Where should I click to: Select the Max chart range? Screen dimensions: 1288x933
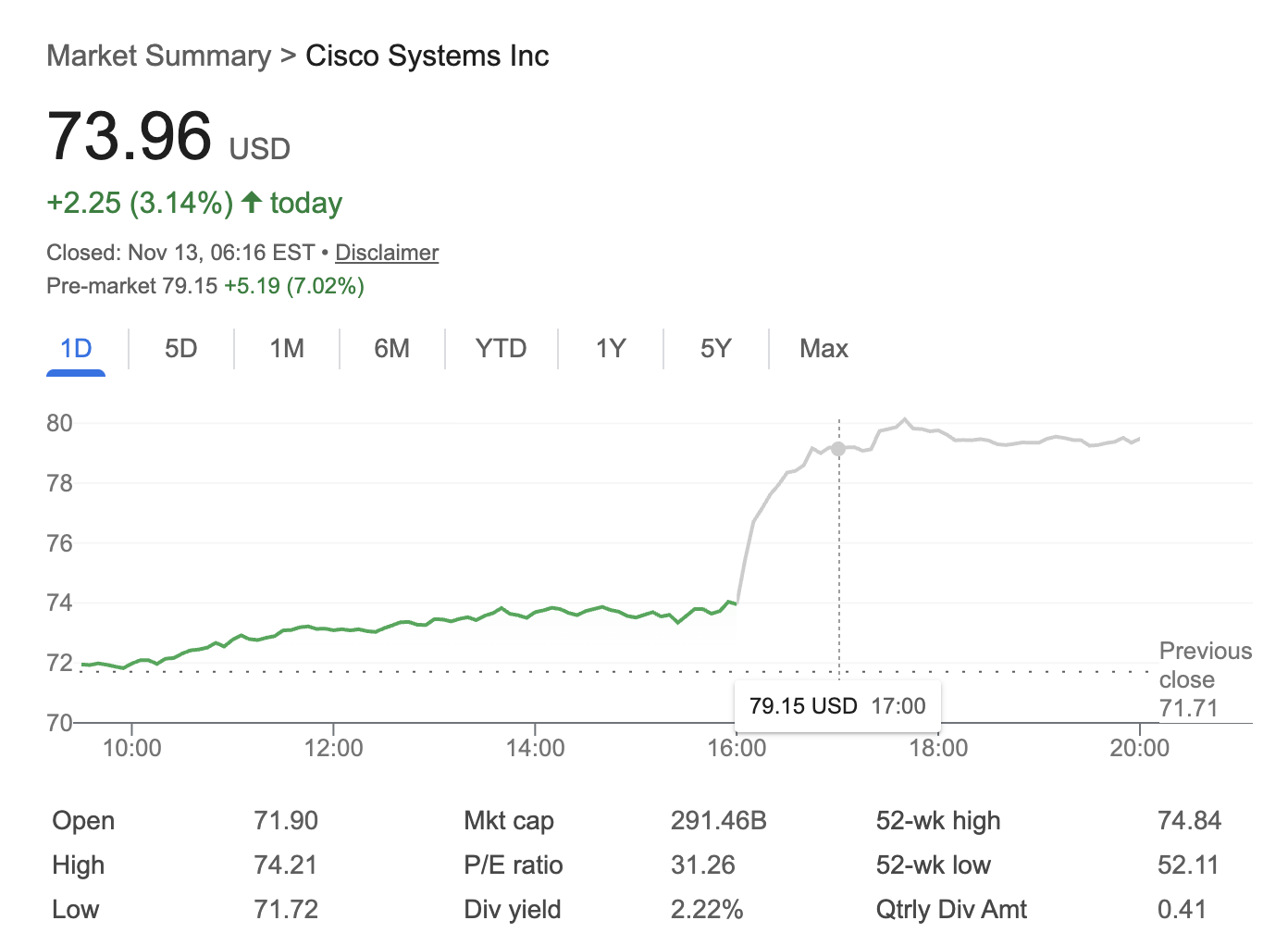(x=823, y=349)
